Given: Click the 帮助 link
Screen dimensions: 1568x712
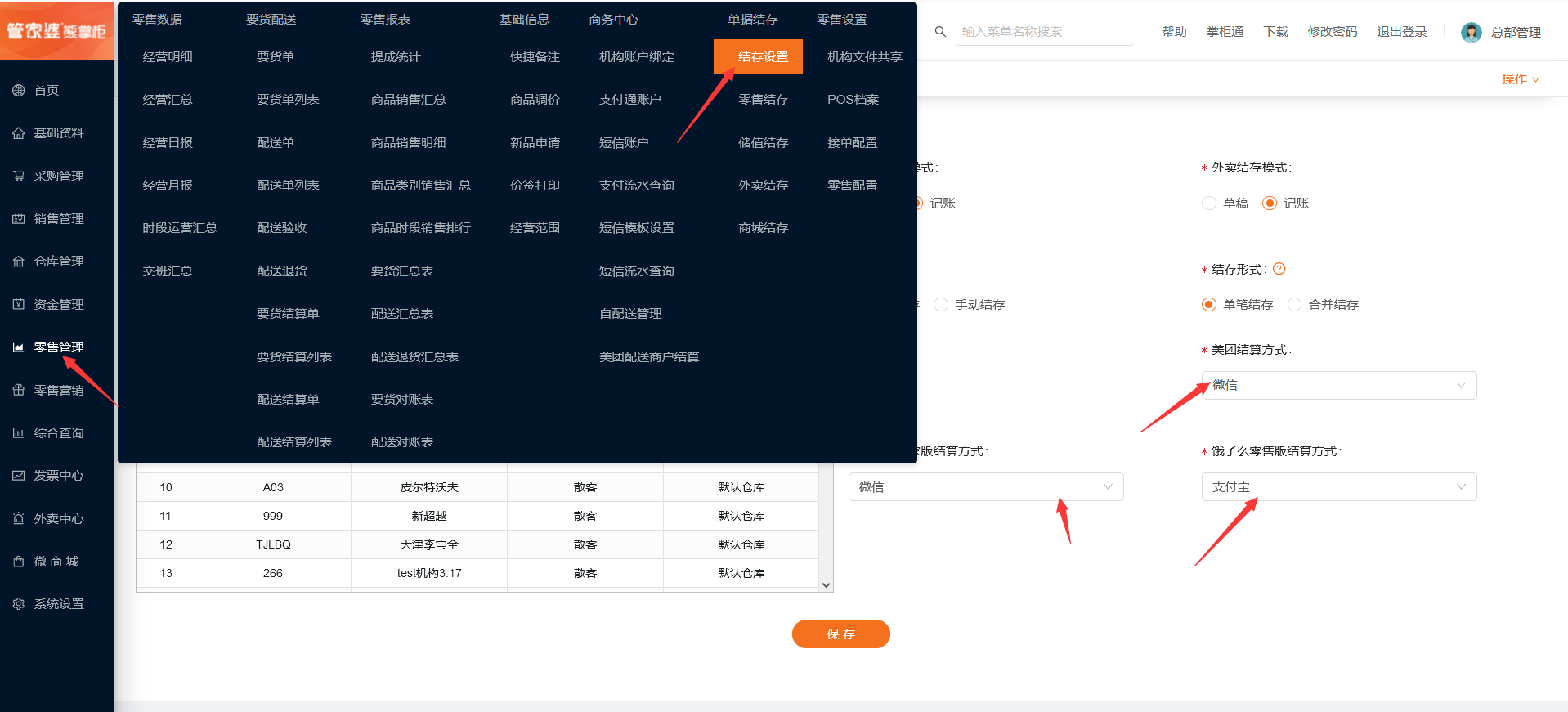Looking at the screenshot, I should point(1174,32).
